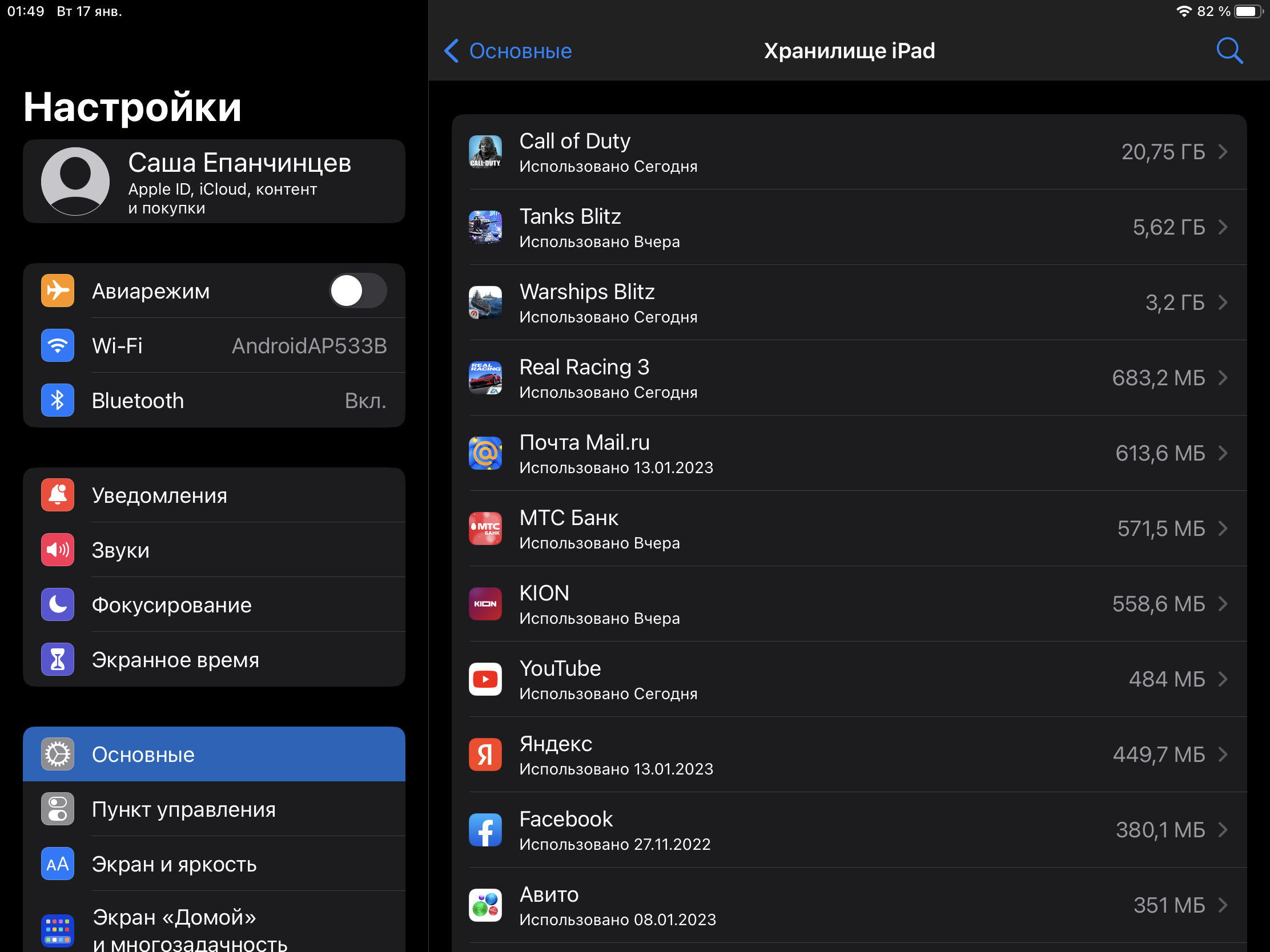Open Apple ID, iCloud, контент и покупки

tap(214, 181)
